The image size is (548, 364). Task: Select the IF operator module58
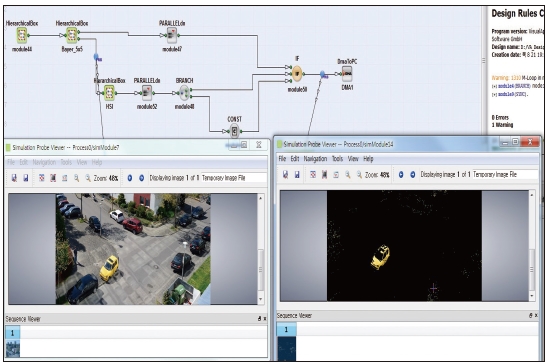297,74
